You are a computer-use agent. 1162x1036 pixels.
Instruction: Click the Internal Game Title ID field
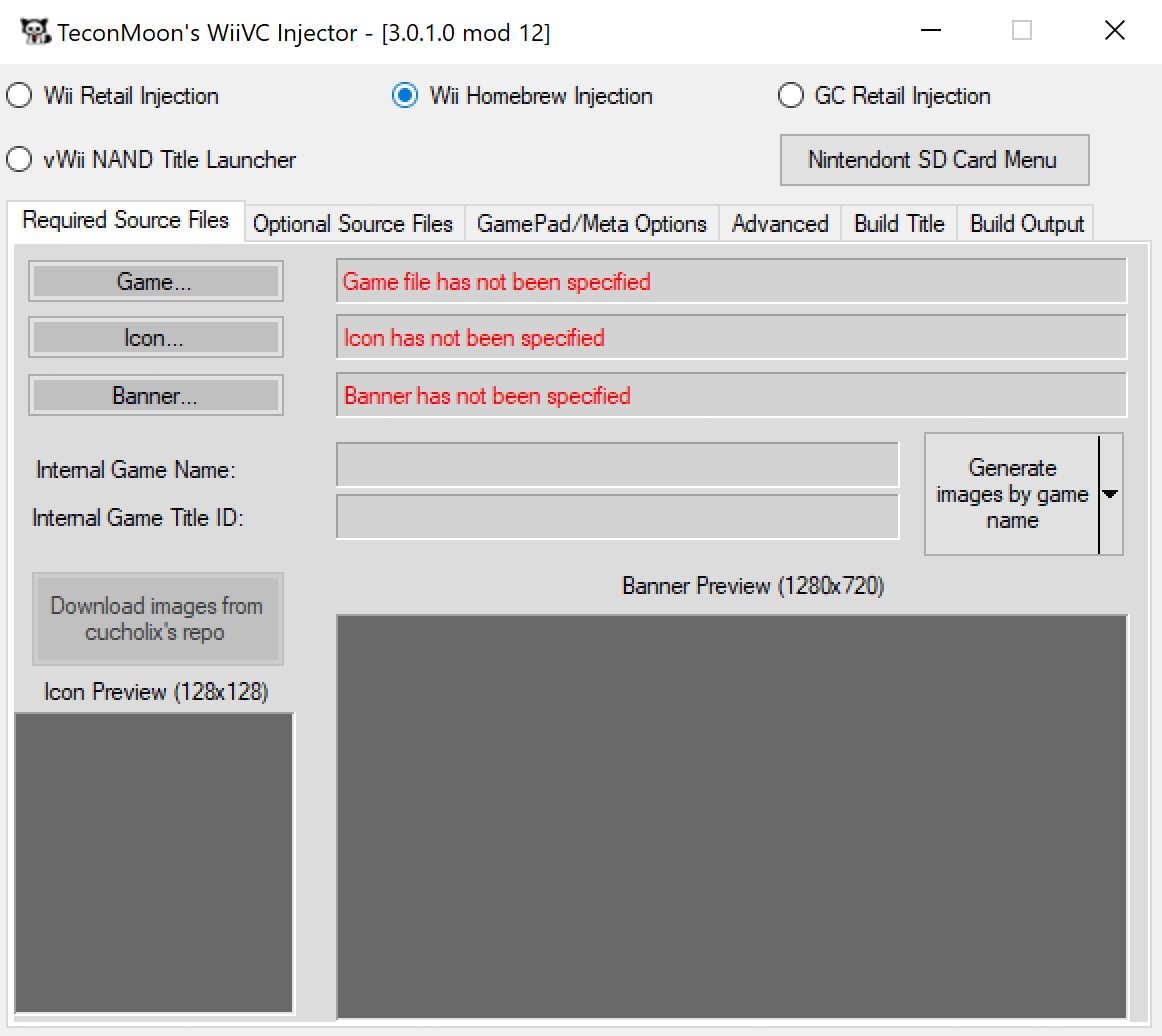tap(617, 517)
